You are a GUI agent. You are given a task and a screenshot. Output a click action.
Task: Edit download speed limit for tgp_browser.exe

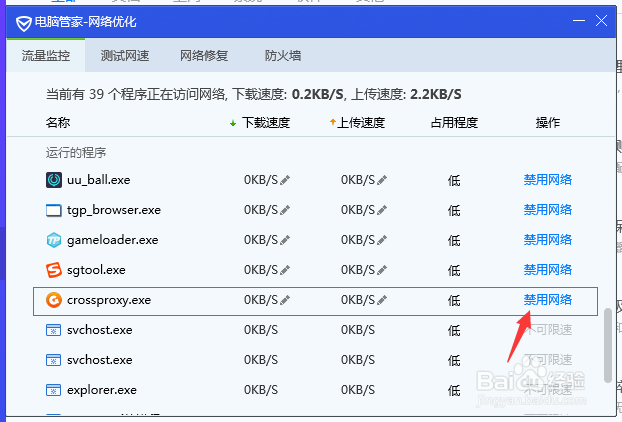click(285, 210)
